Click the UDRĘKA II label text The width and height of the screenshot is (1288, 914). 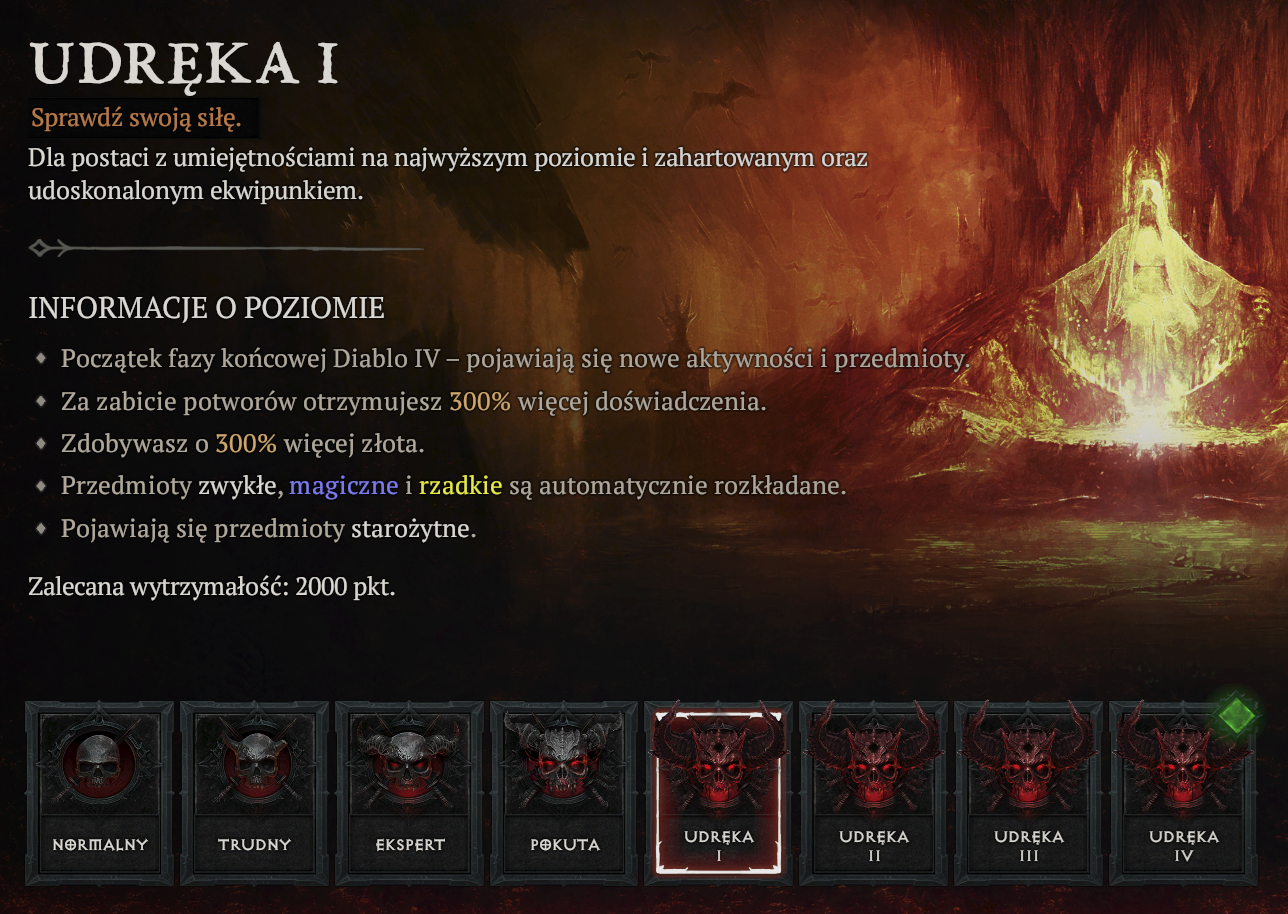point(874,845)
